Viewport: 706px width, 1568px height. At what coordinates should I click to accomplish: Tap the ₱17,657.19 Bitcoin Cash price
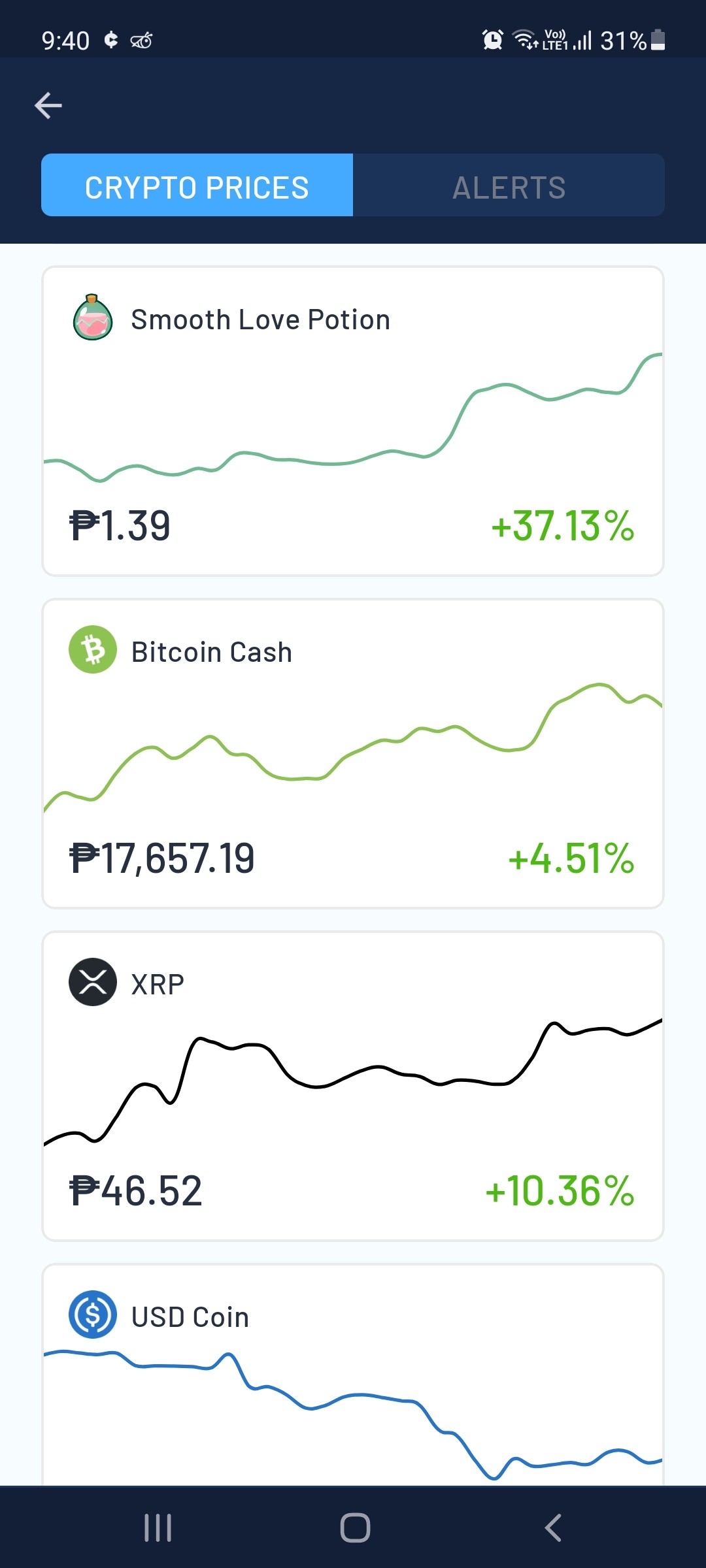pyautogui.click(x=161, y=858)
